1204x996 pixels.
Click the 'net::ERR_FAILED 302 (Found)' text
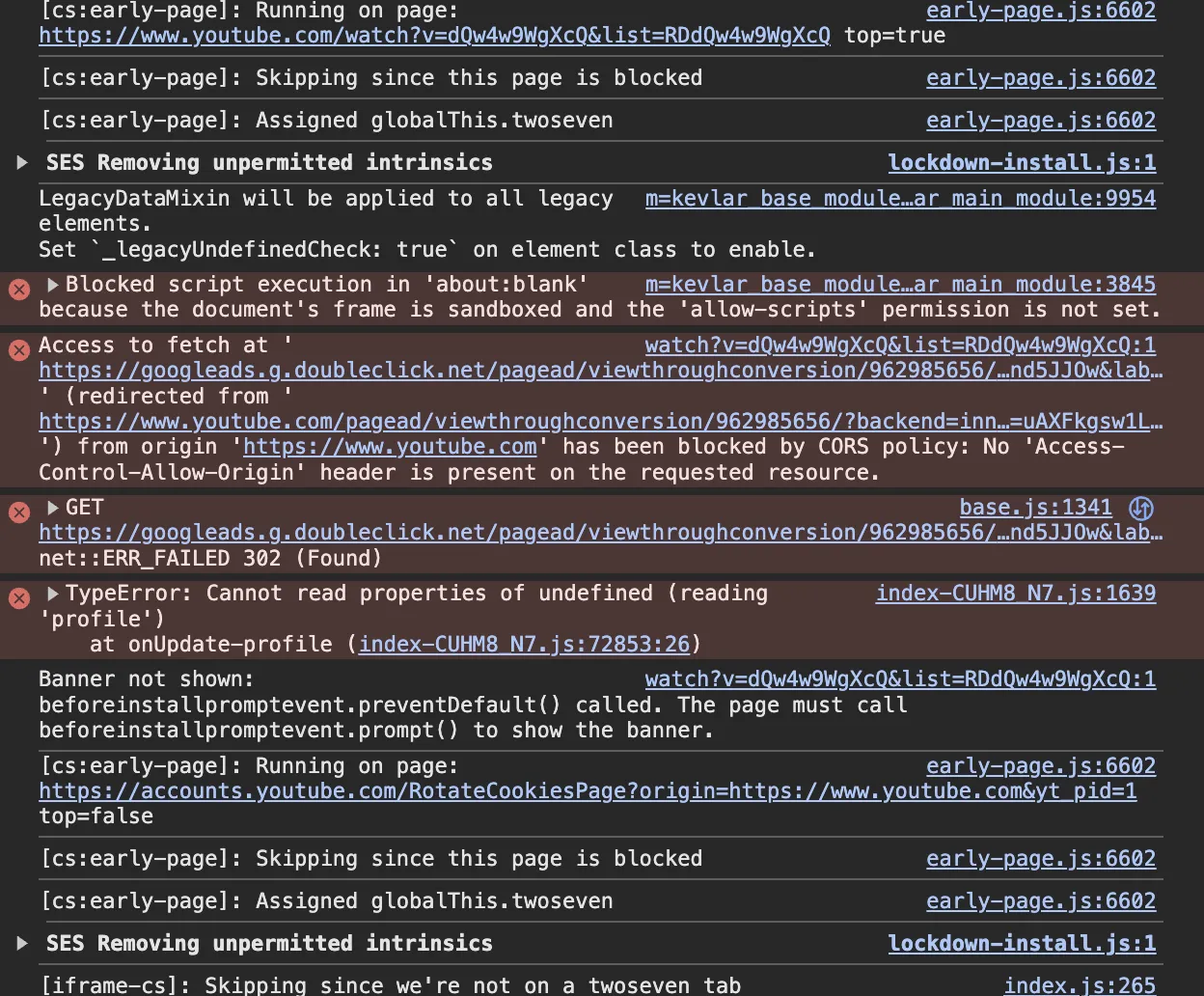pyautogui.click(x=210, y=559)
